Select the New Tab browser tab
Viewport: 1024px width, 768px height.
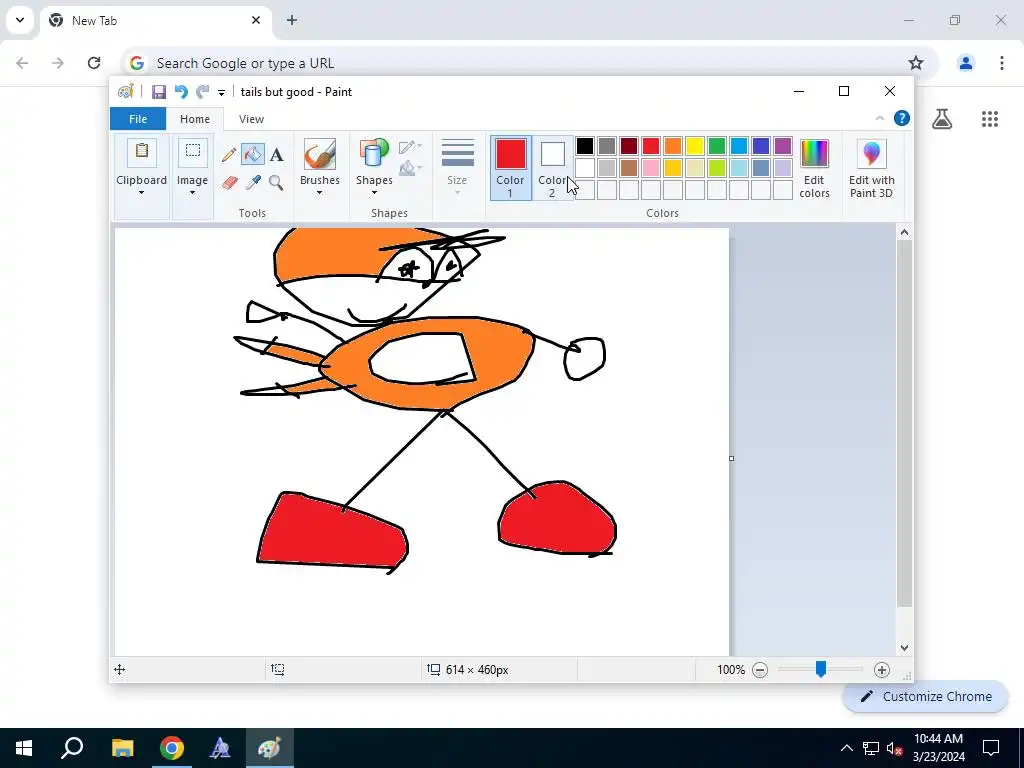pyautogui.click(x=155, y=21)
